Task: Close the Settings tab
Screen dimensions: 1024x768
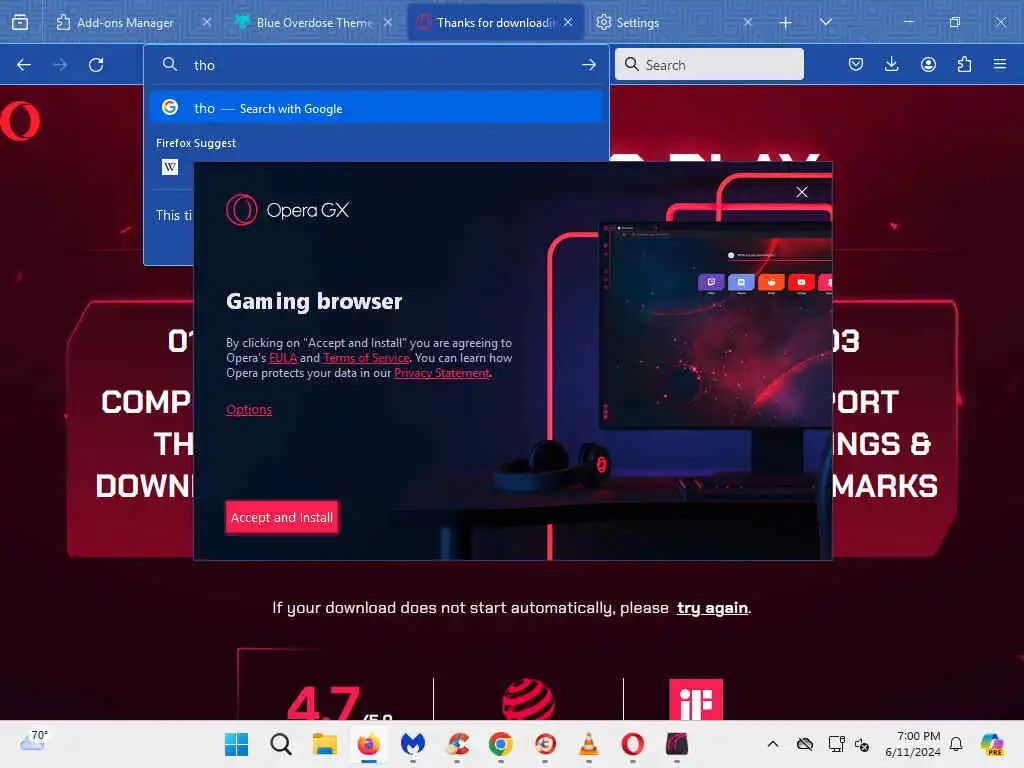Action: tap(748, 22)
